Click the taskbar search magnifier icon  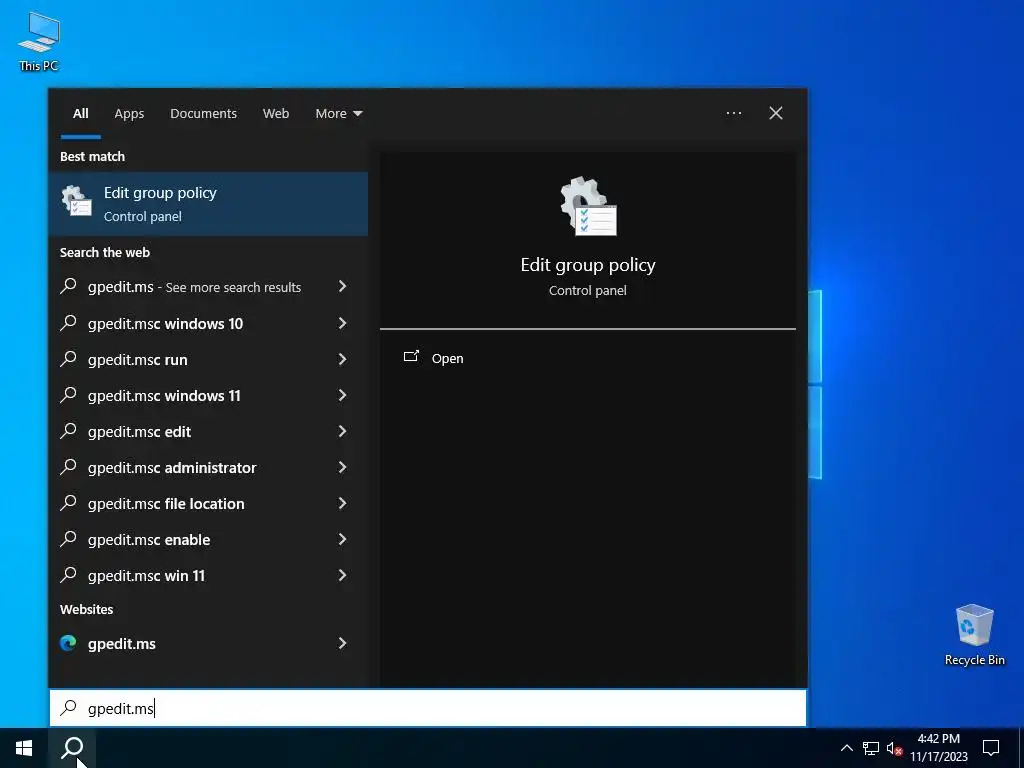[x=72, y=748]
